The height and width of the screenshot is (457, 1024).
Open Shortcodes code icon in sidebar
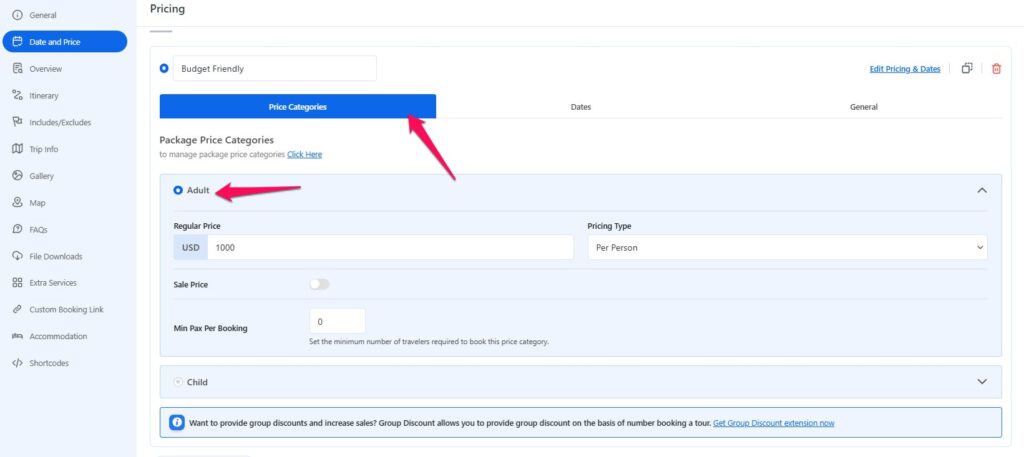[x=17, y=363]
